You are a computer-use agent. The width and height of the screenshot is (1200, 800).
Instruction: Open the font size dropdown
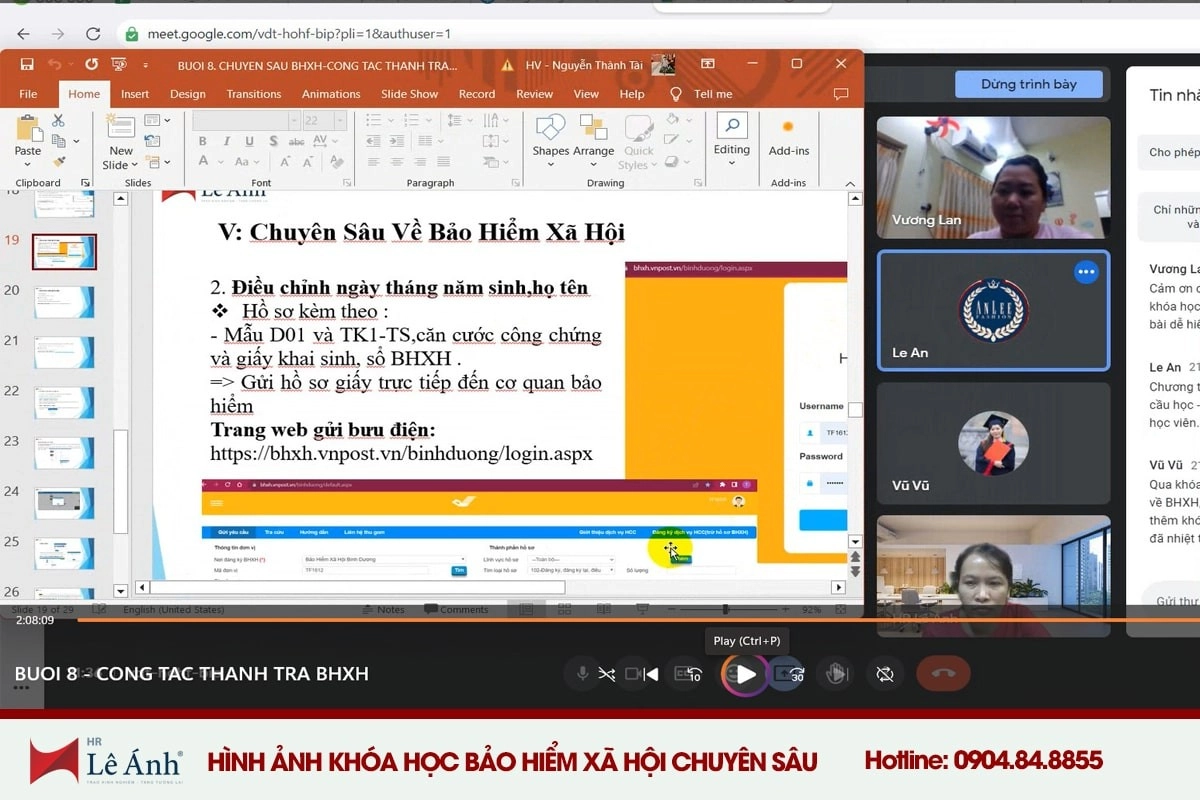(x=340, y=120)
